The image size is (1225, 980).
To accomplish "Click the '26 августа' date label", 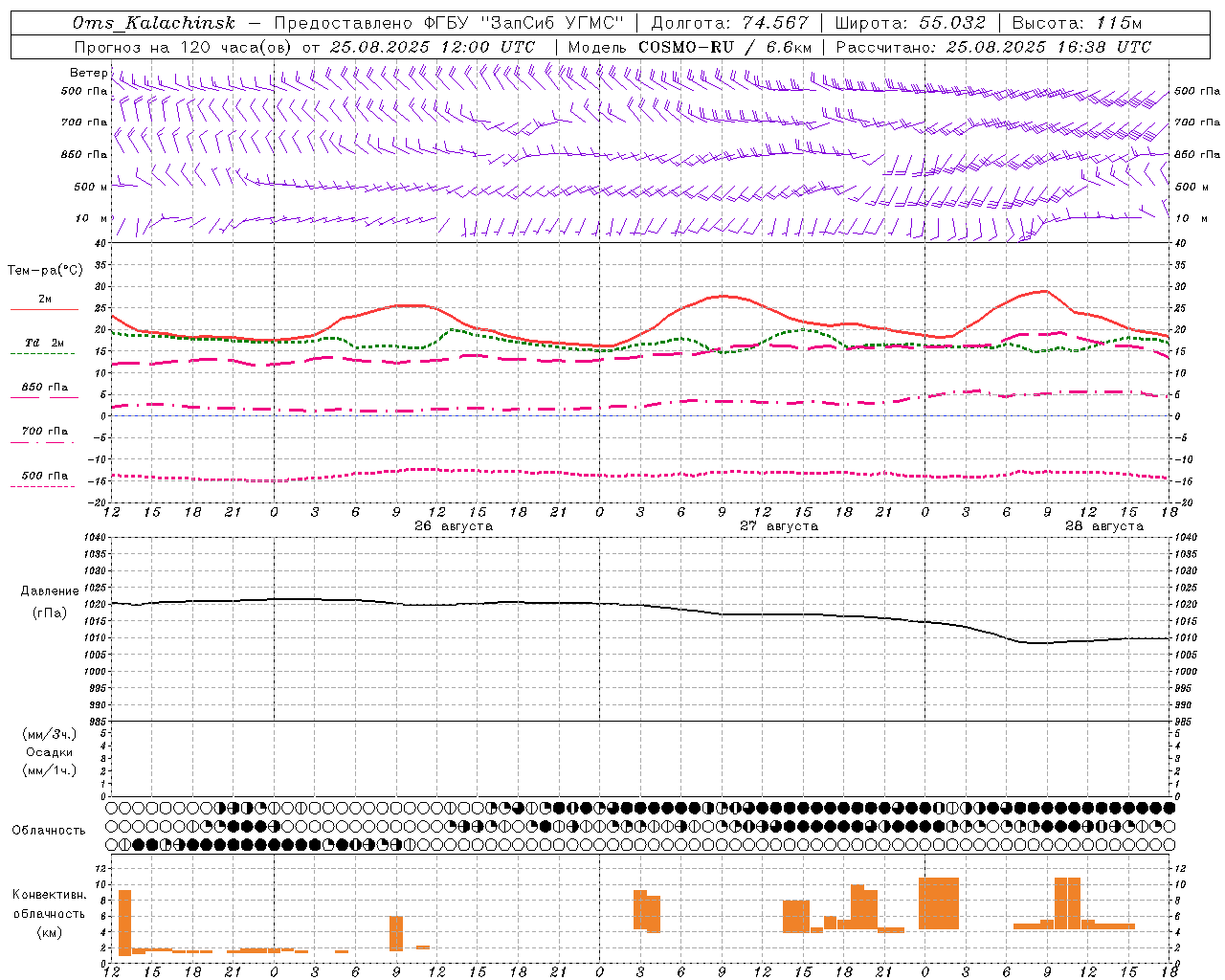I will pos(454,526).
